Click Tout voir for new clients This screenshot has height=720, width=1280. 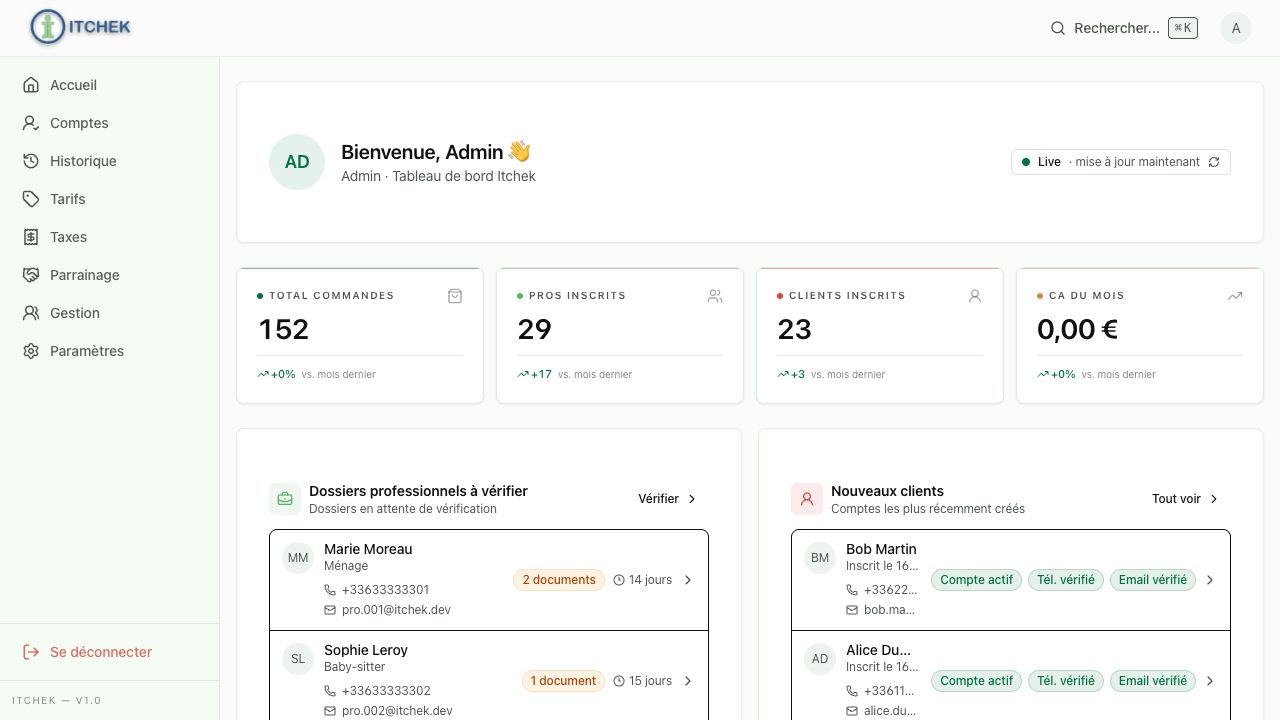[1186, 499]
